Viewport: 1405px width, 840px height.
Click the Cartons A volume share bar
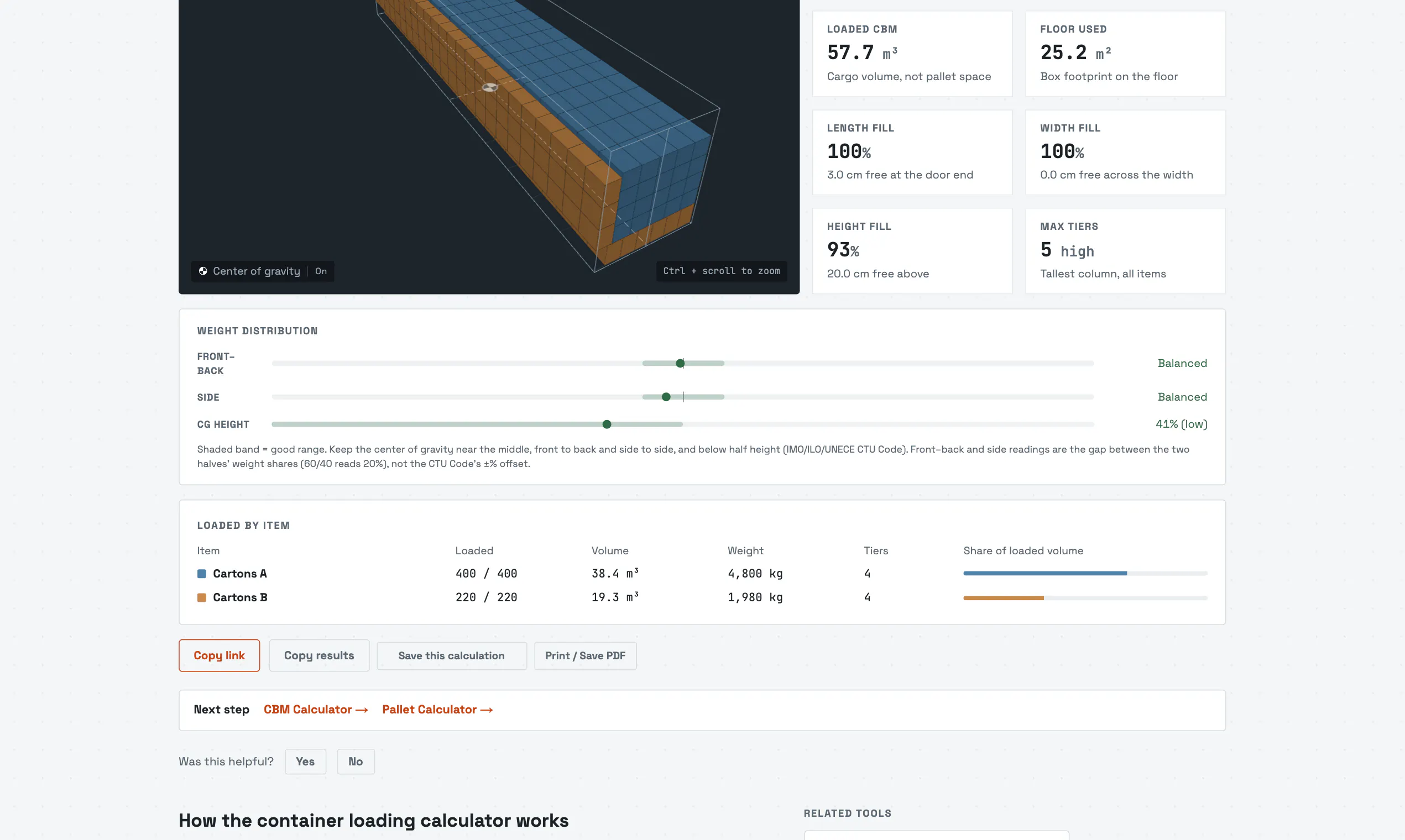[1085, 574]
